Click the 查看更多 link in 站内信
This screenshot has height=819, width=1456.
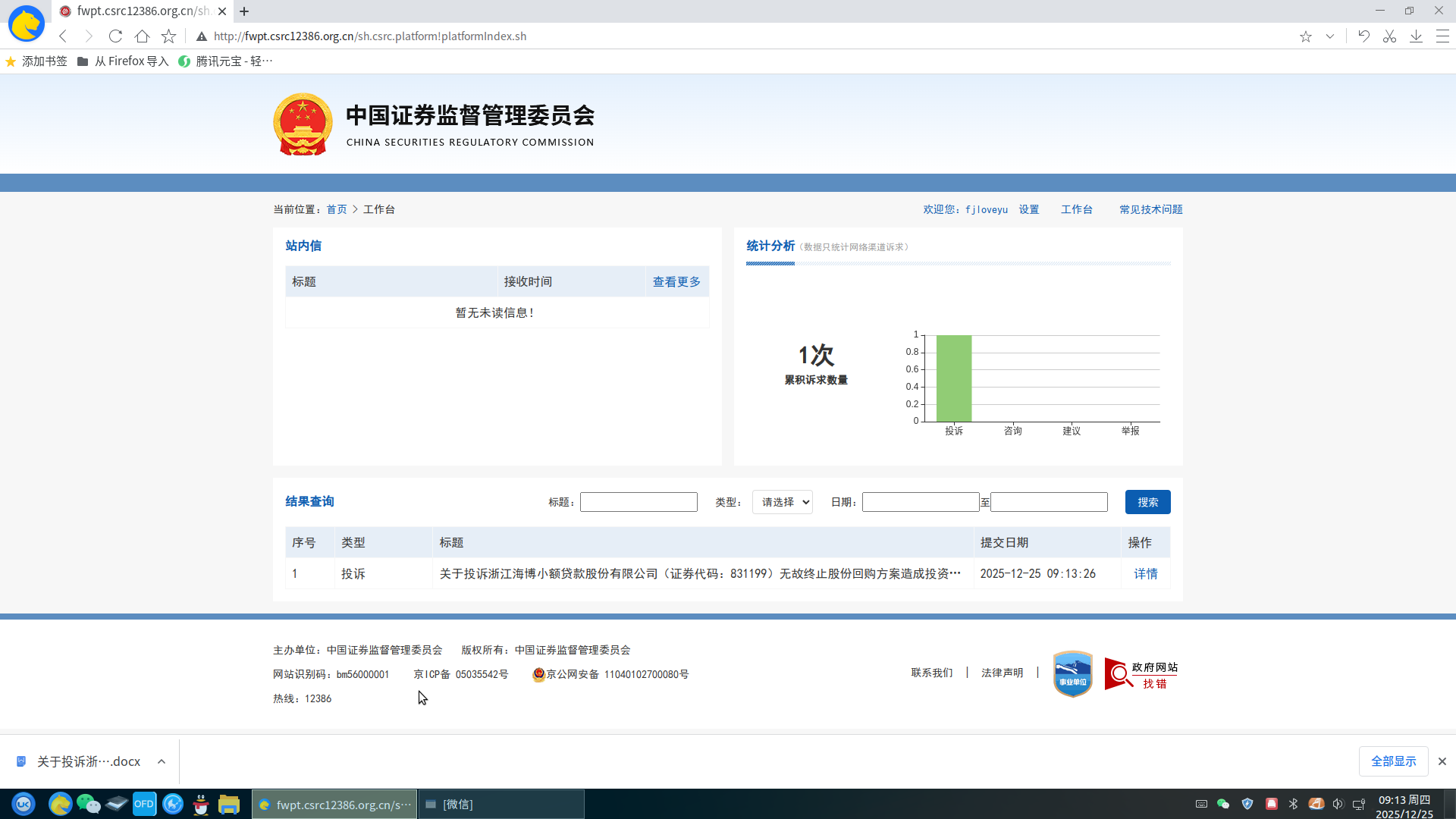pos(676,281)
